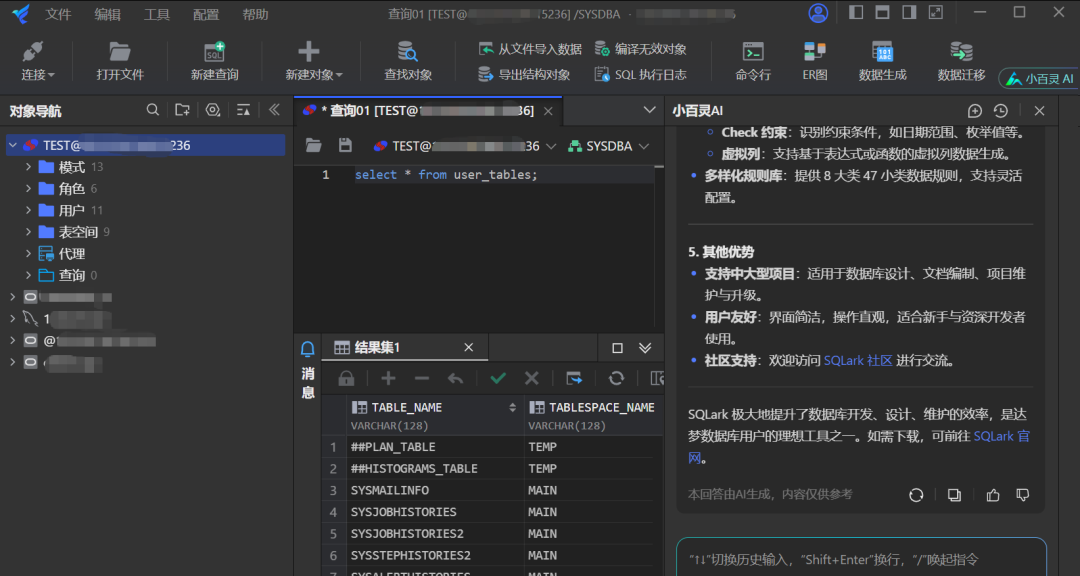Close the 查询01 editor tab
1080x576 pixels.
548,111
